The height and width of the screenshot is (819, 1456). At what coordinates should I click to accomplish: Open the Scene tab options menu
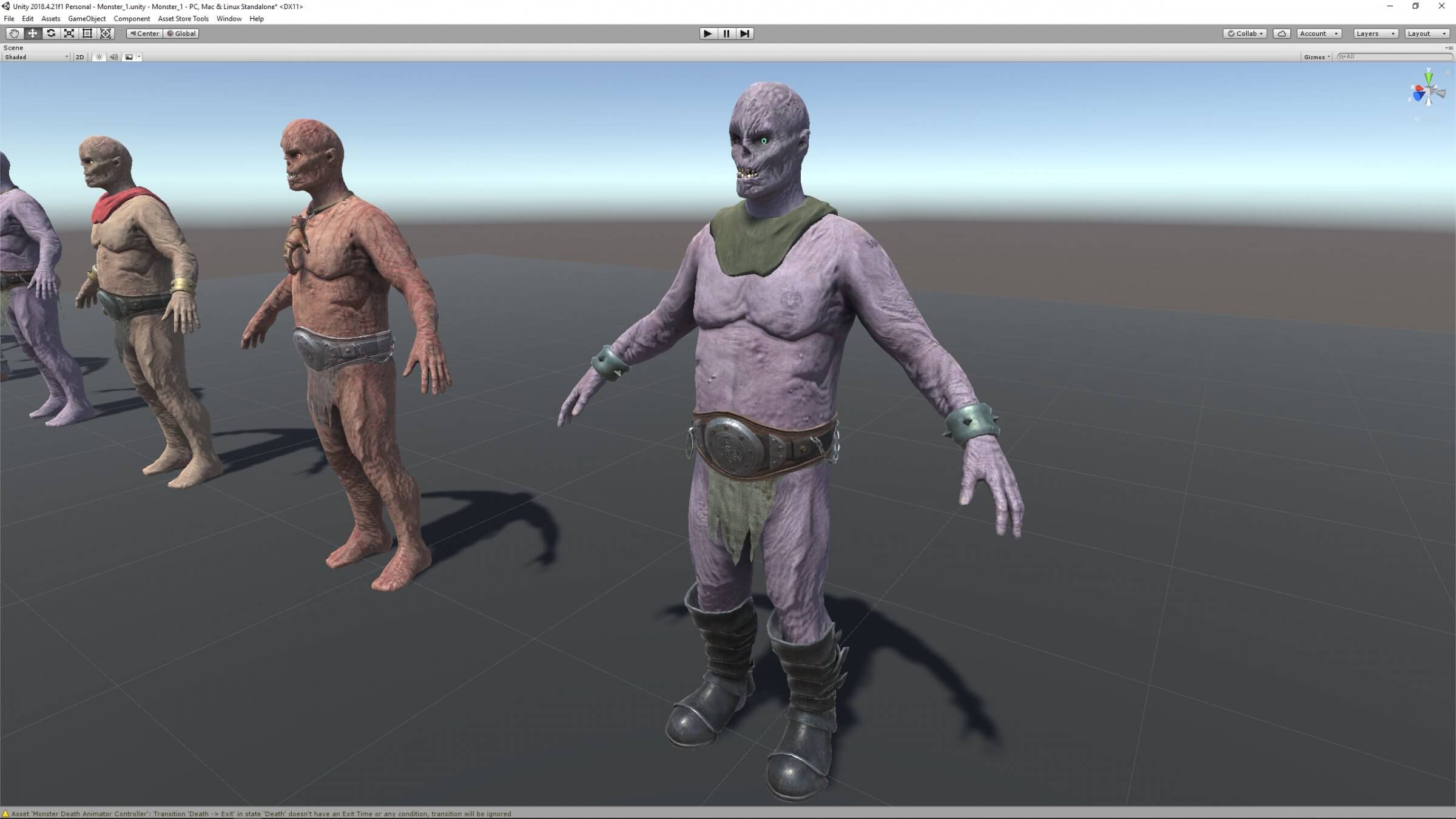(x=1449, y=48)
